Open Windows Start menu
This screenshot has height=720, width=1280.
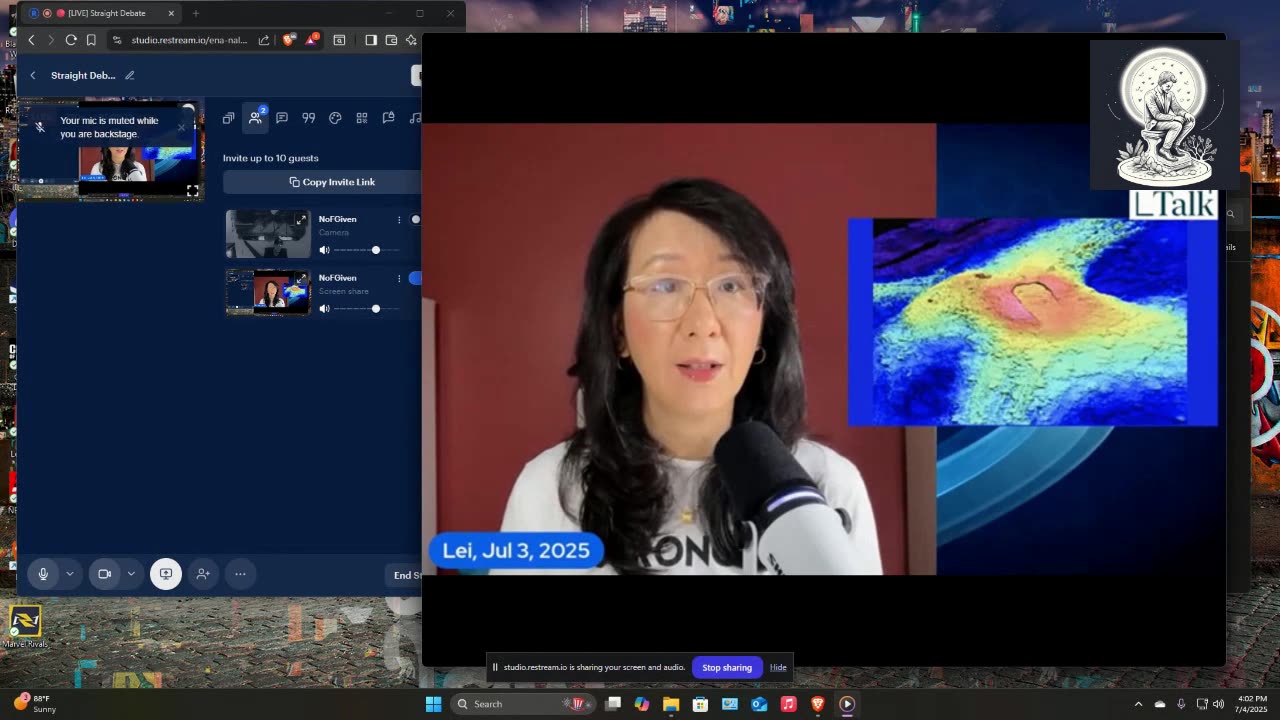point(433,704)
